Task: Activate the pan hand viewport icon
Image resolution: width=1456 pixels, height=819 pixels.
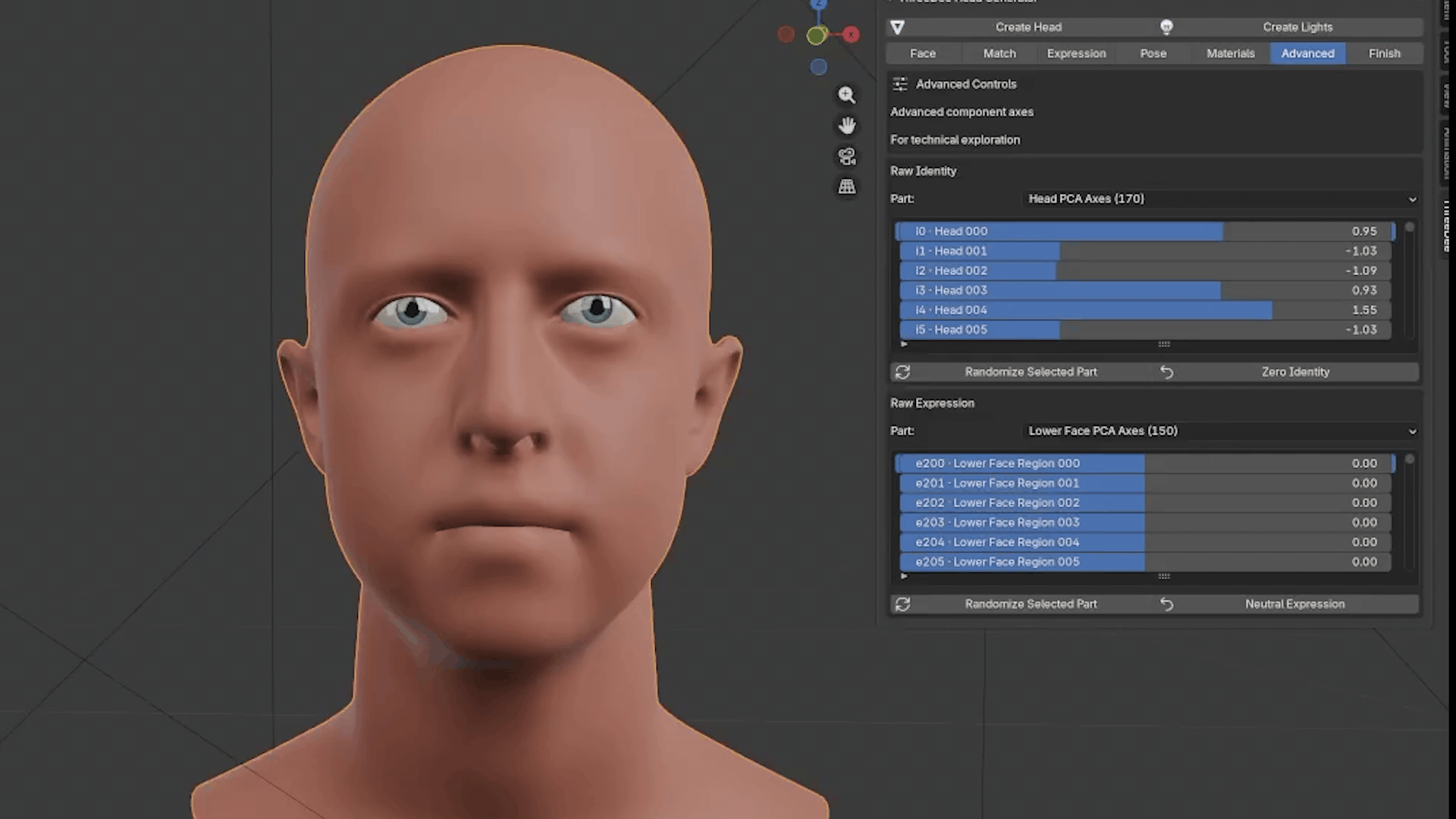Action: pyautogui.click(x=846, y=125)
